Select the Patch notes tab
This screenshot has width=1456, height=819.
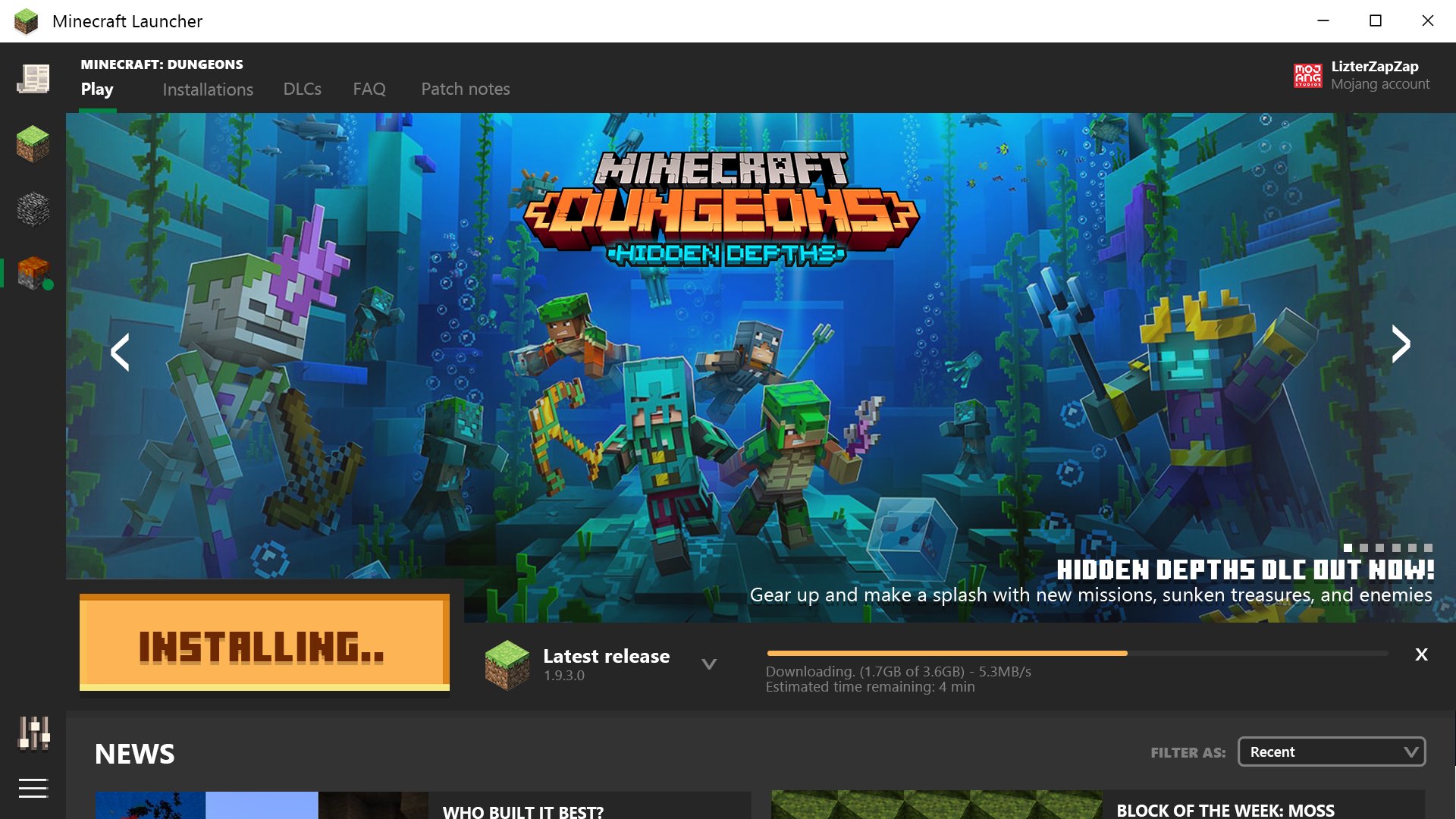tap(465, 89)
